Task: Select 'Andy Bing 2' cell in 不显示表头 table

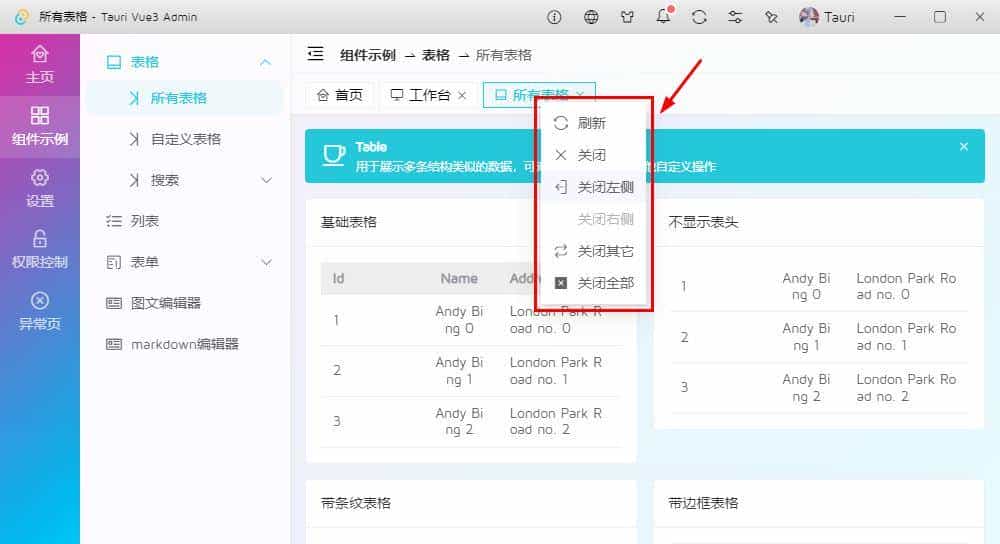Action: click(x=806, y=388)
